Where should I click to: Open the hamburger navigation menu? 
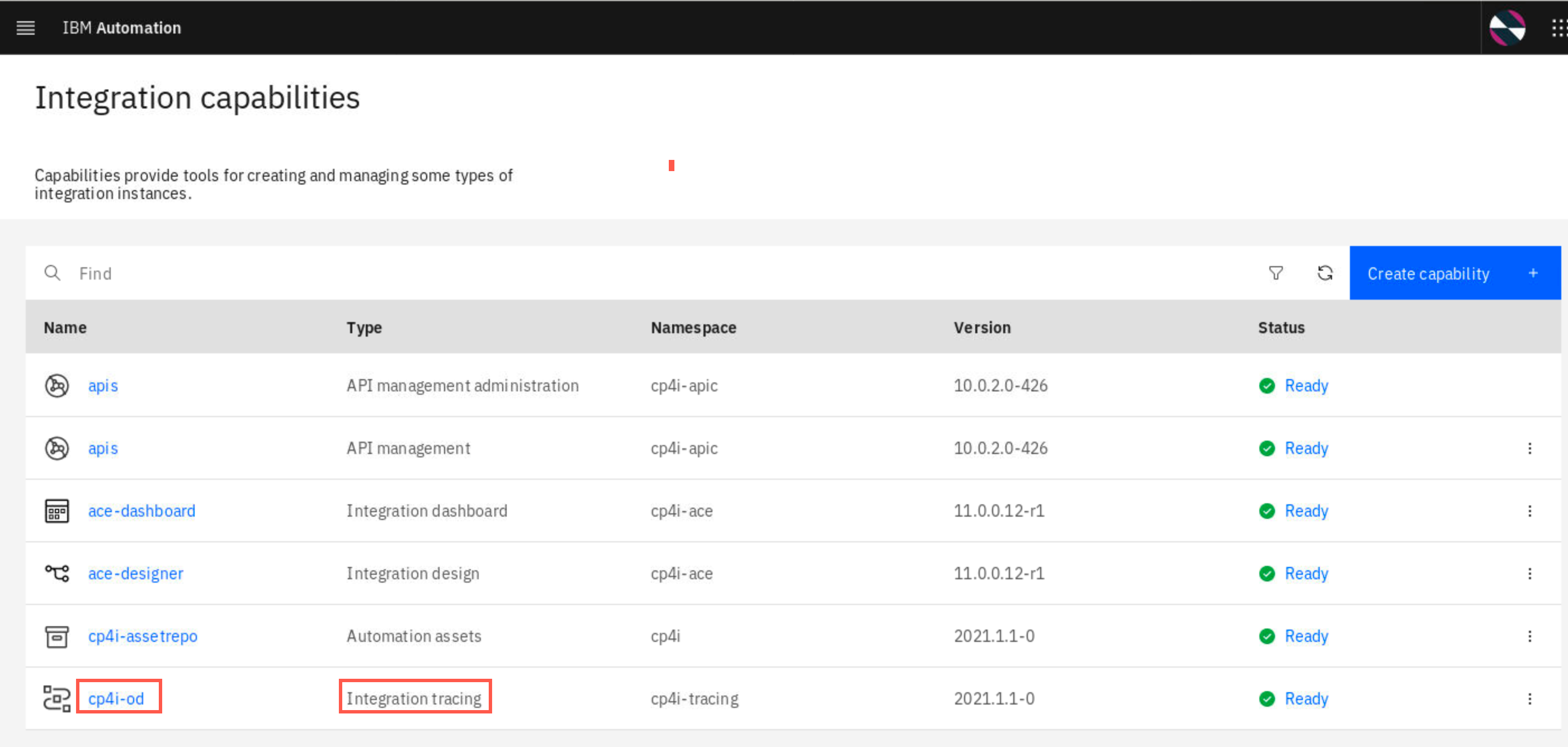[x=26, y=28]
